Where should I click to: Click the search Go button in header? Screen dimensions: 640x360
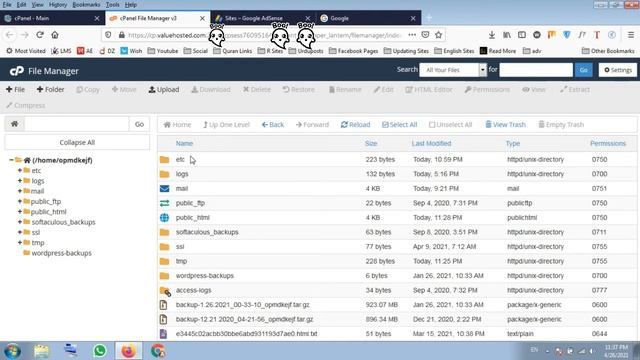tap(583, 70)
